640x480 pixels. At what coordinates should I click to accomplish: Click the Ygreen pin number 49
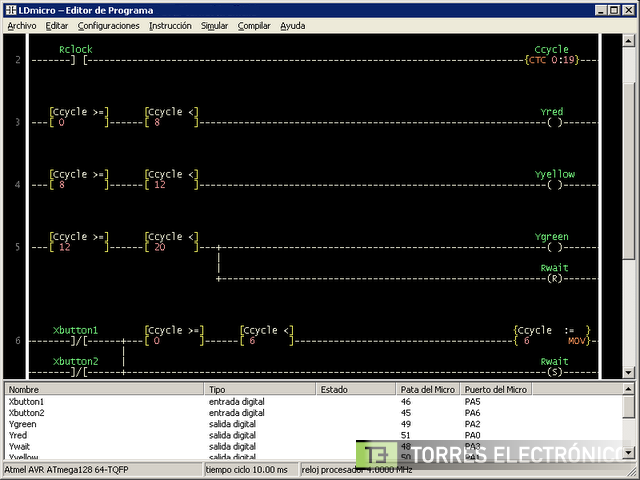tap(406, 424)
